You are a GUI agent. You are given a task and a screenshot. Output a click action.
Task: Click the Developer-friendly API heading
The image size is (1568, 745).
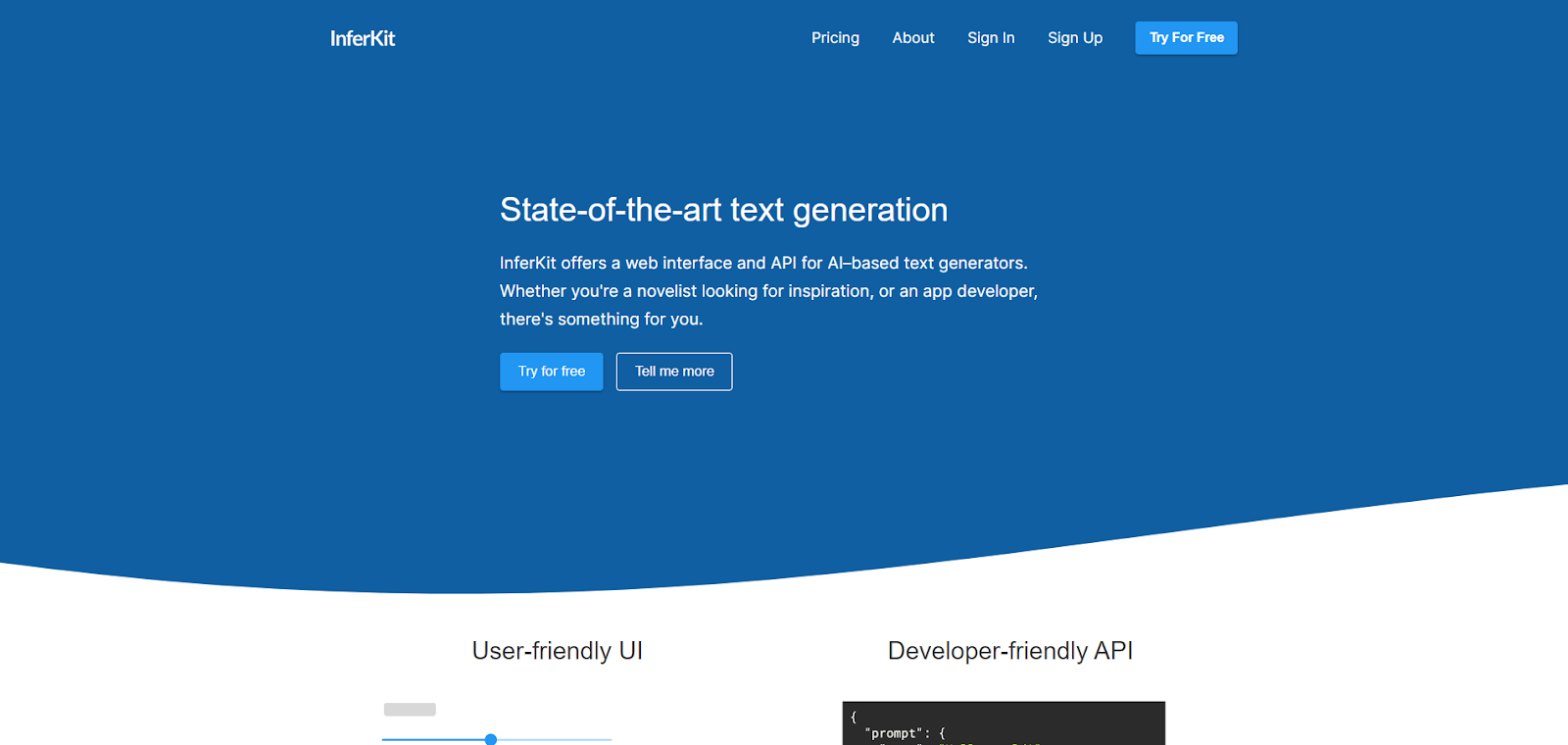[x=1010, y=651]
